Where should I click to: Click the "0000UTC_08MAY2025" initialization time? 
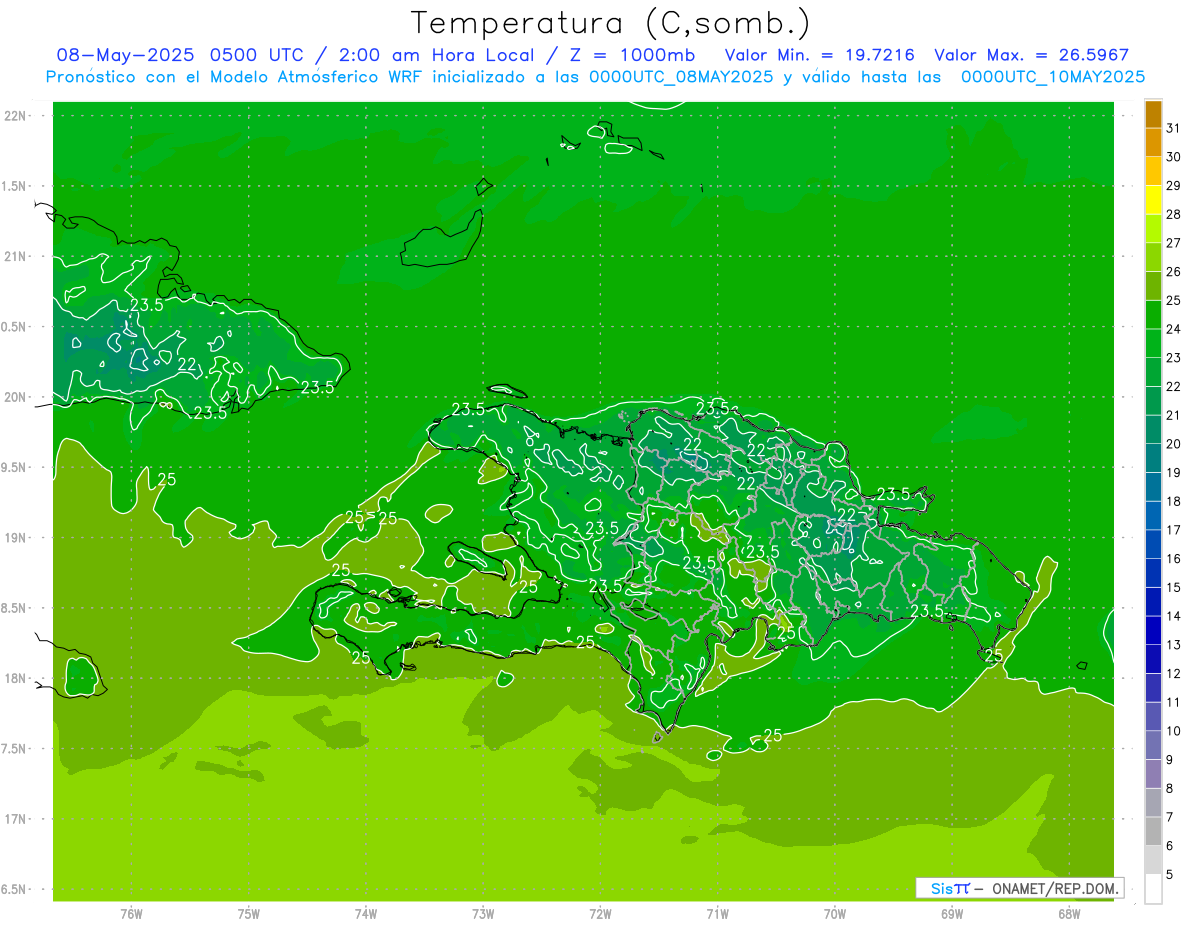pos(682,76)
